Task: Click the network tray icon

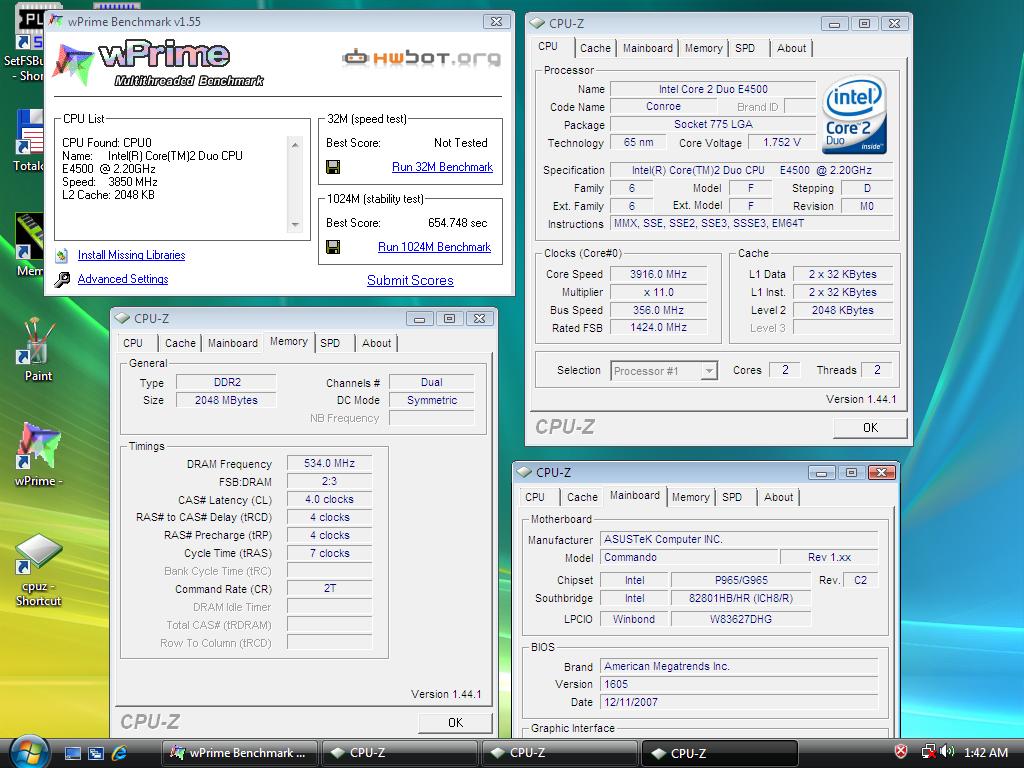Action: click(x=929, y=752)
